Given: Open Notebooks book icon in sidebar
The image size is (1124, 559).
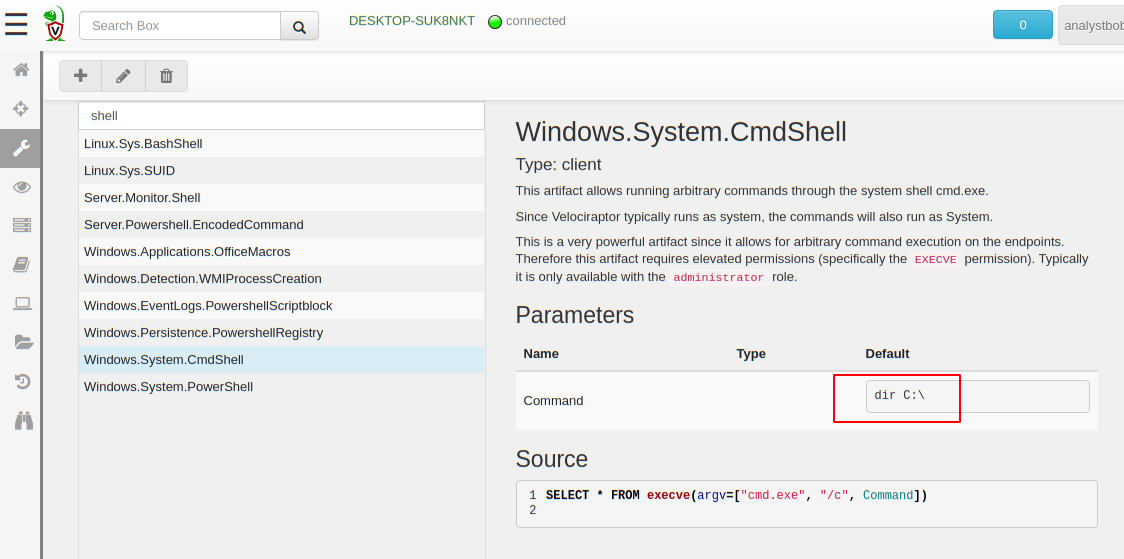Looking at the screenshot, I should [x=21, y=264].
